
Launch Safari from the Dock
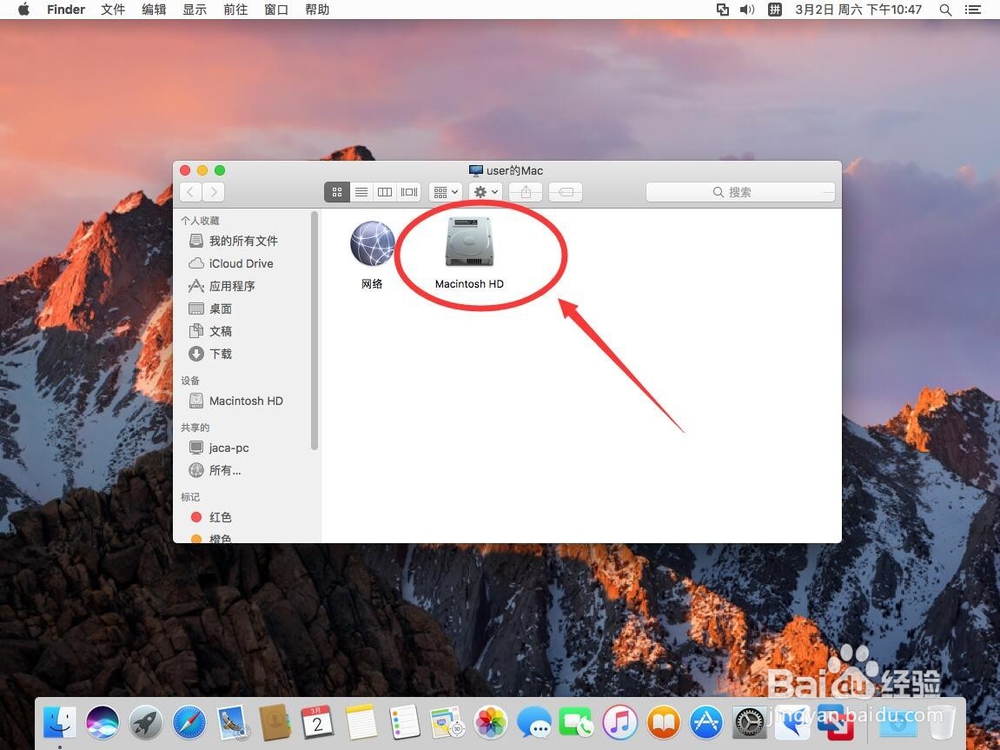point(189,723)
